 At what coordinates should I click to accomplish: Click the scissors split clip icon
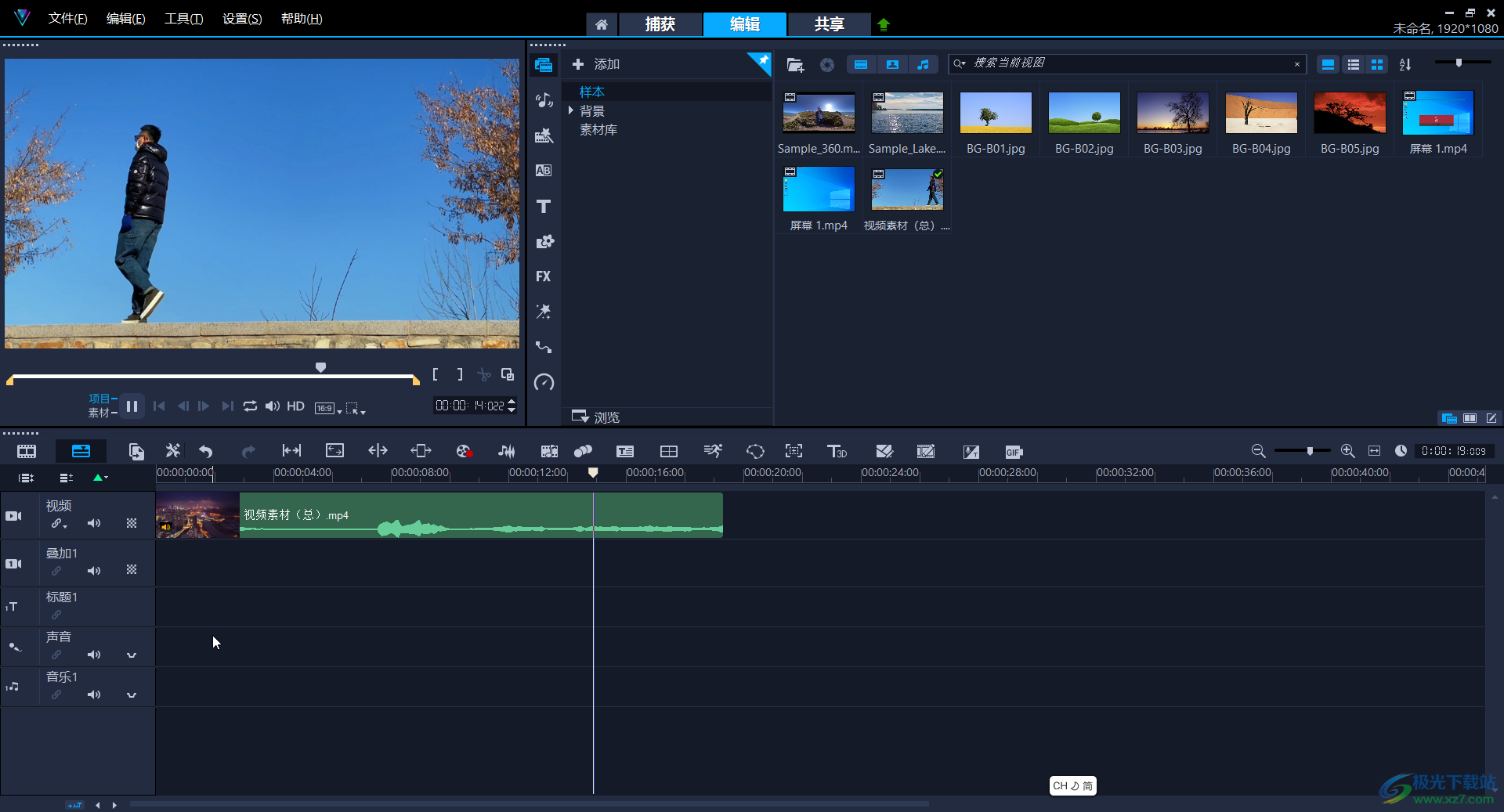pos(484,375)
